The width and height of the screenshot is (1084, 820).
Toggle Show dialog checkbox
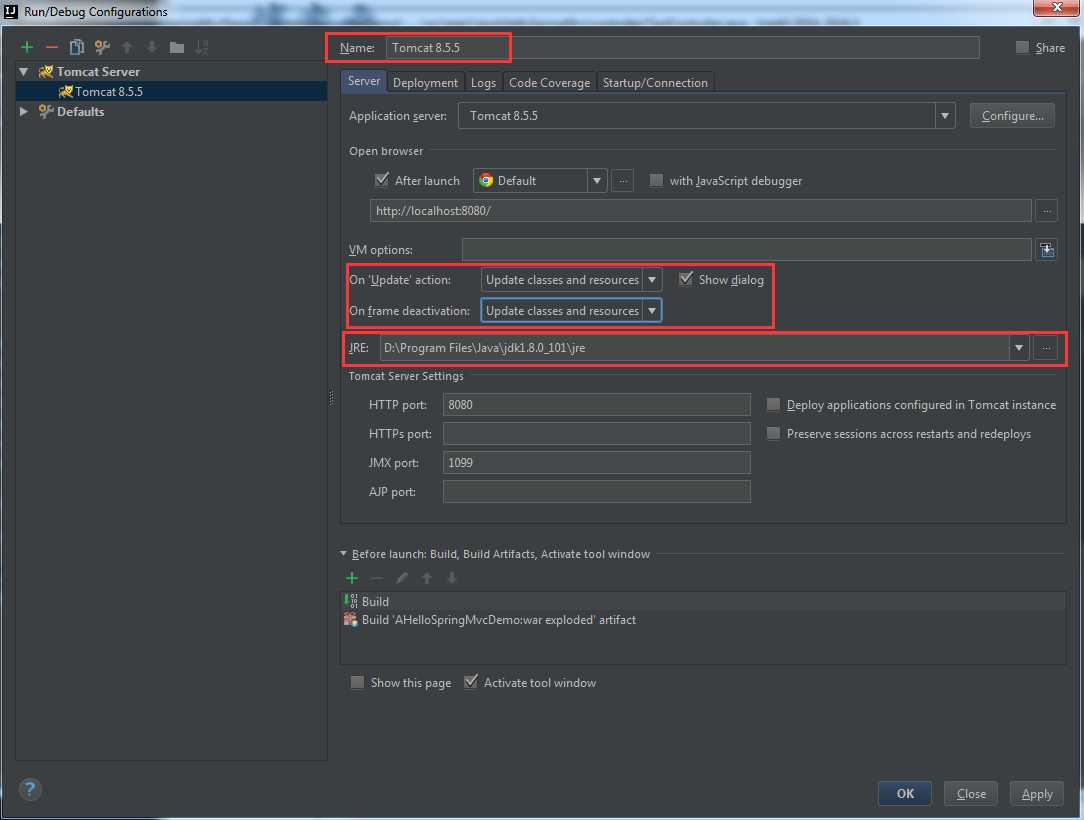(x=686, y=279)
